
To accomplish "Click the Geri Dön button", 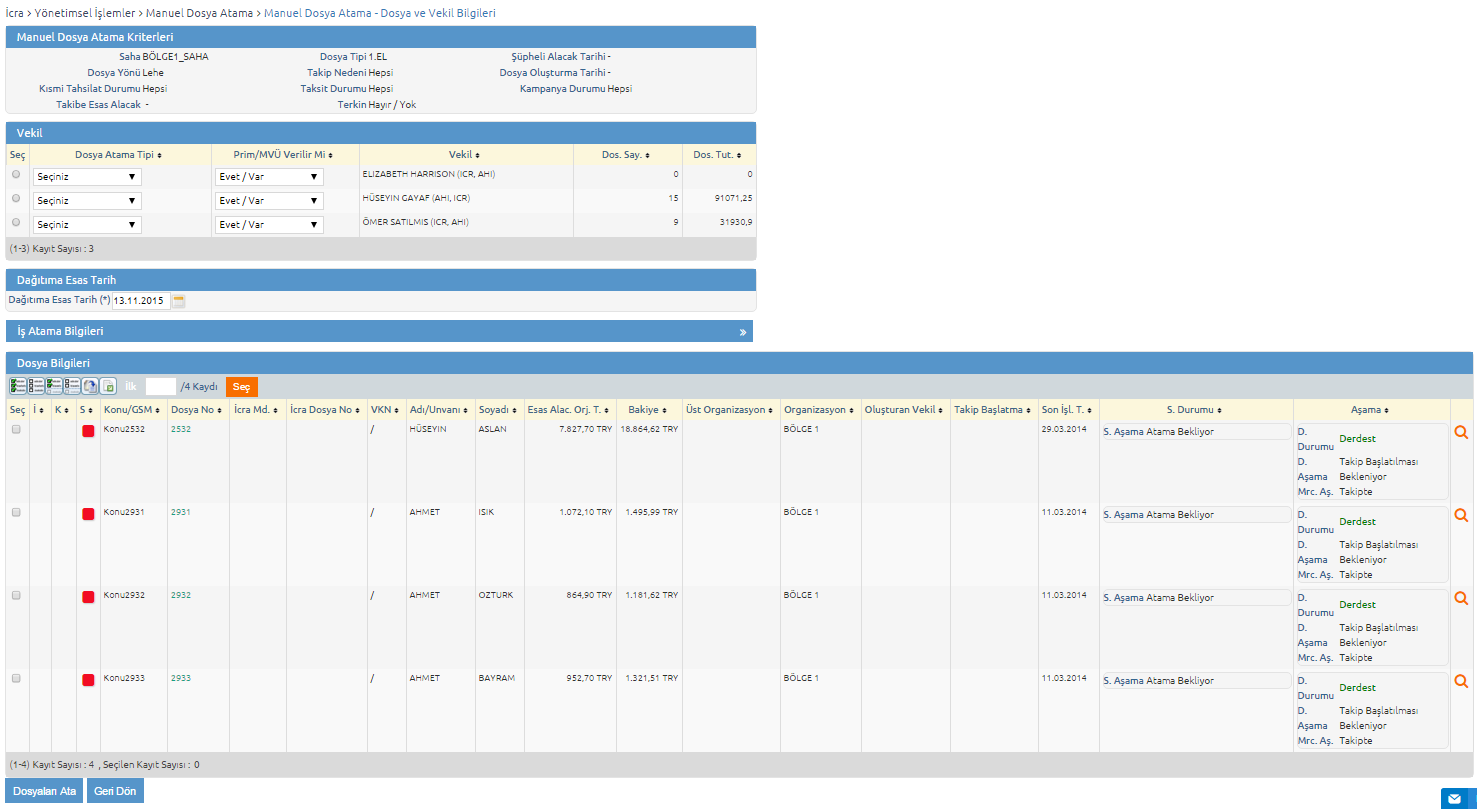I will pos(115,791).
